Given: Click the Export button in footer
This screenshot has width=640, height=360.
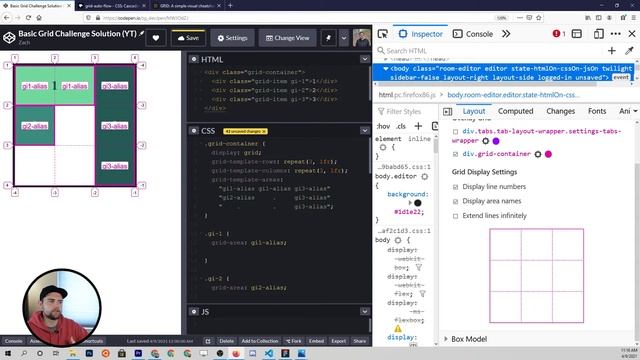Looking at the screenshot, I should (x=338, y=341).
